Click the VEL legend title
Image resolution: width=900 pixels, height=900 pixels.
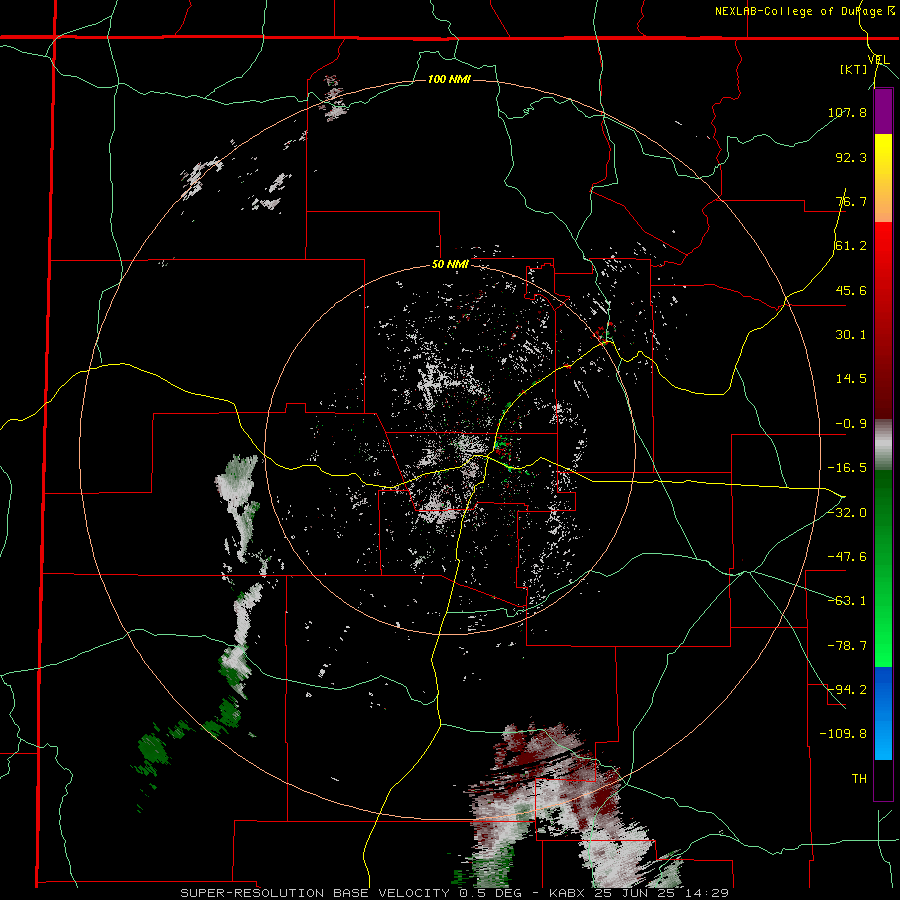pos(878,59)
